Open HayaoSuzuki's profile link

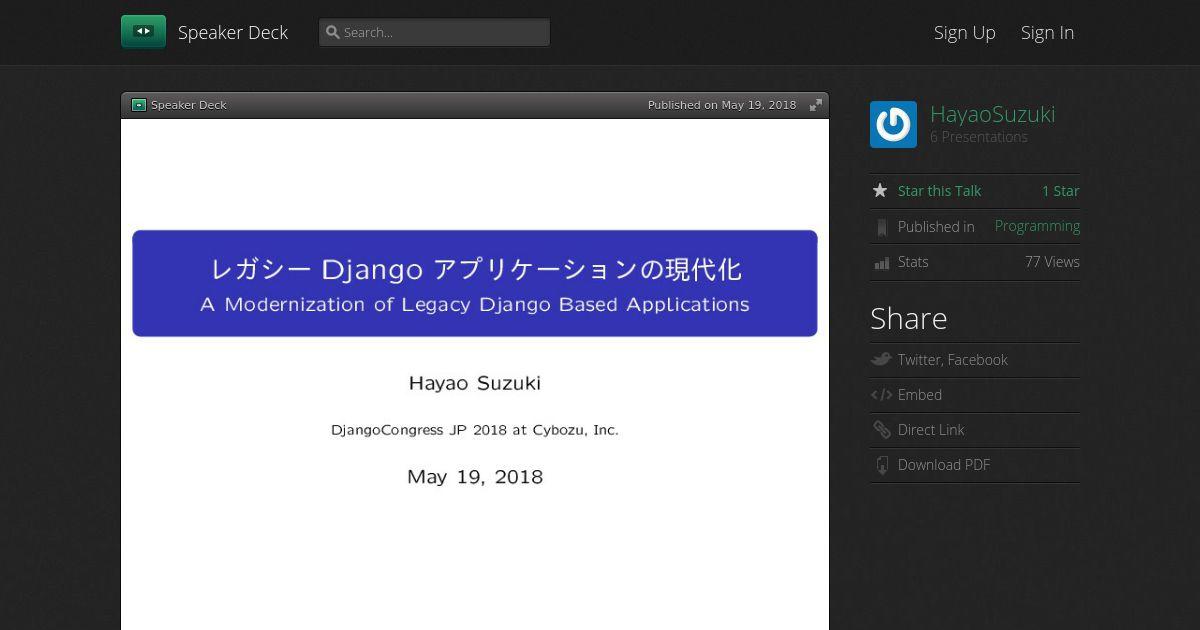[x=992, y=114]
